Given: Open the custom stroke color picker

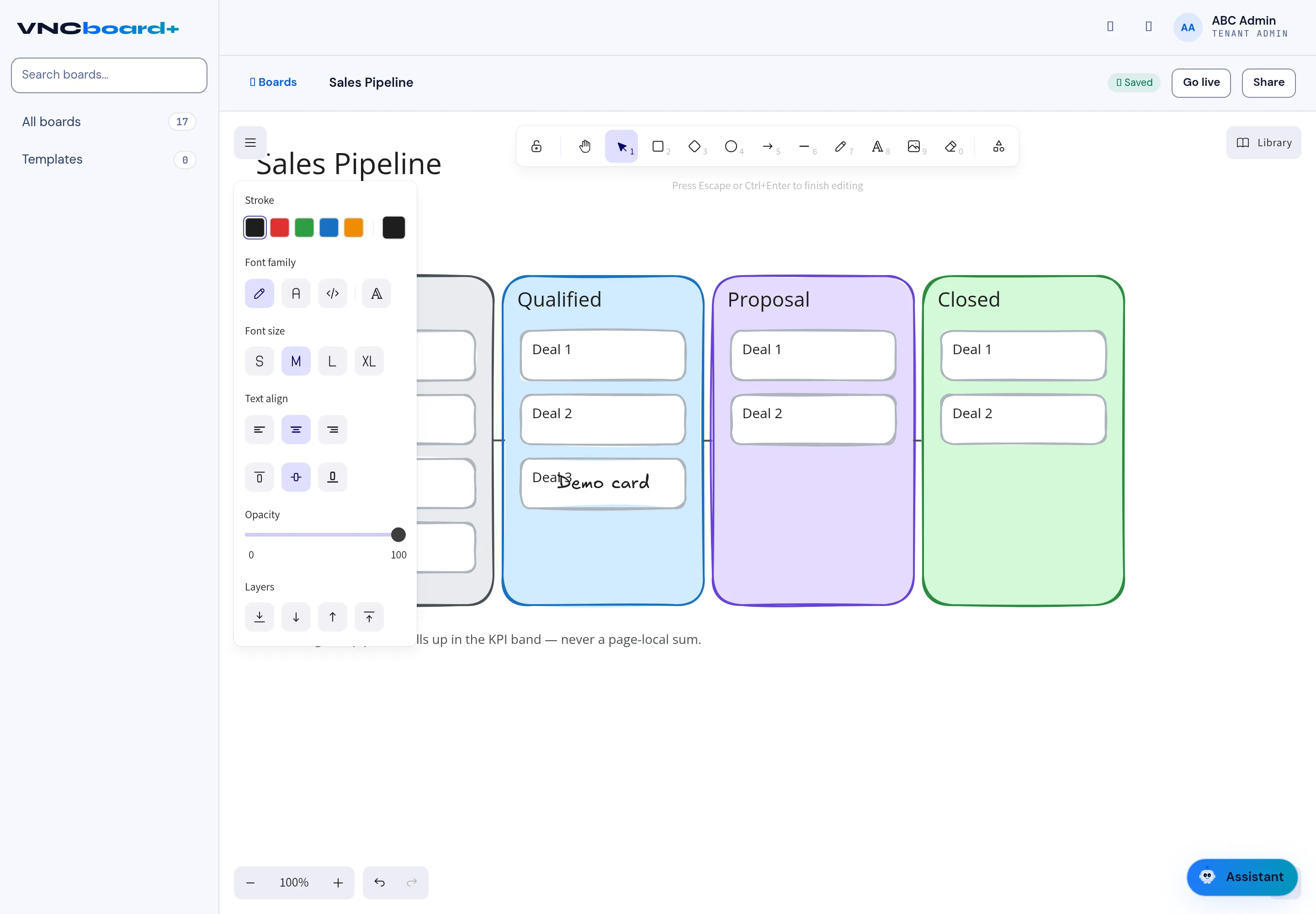Looking at the screenshot, I should tap(394, 227).
